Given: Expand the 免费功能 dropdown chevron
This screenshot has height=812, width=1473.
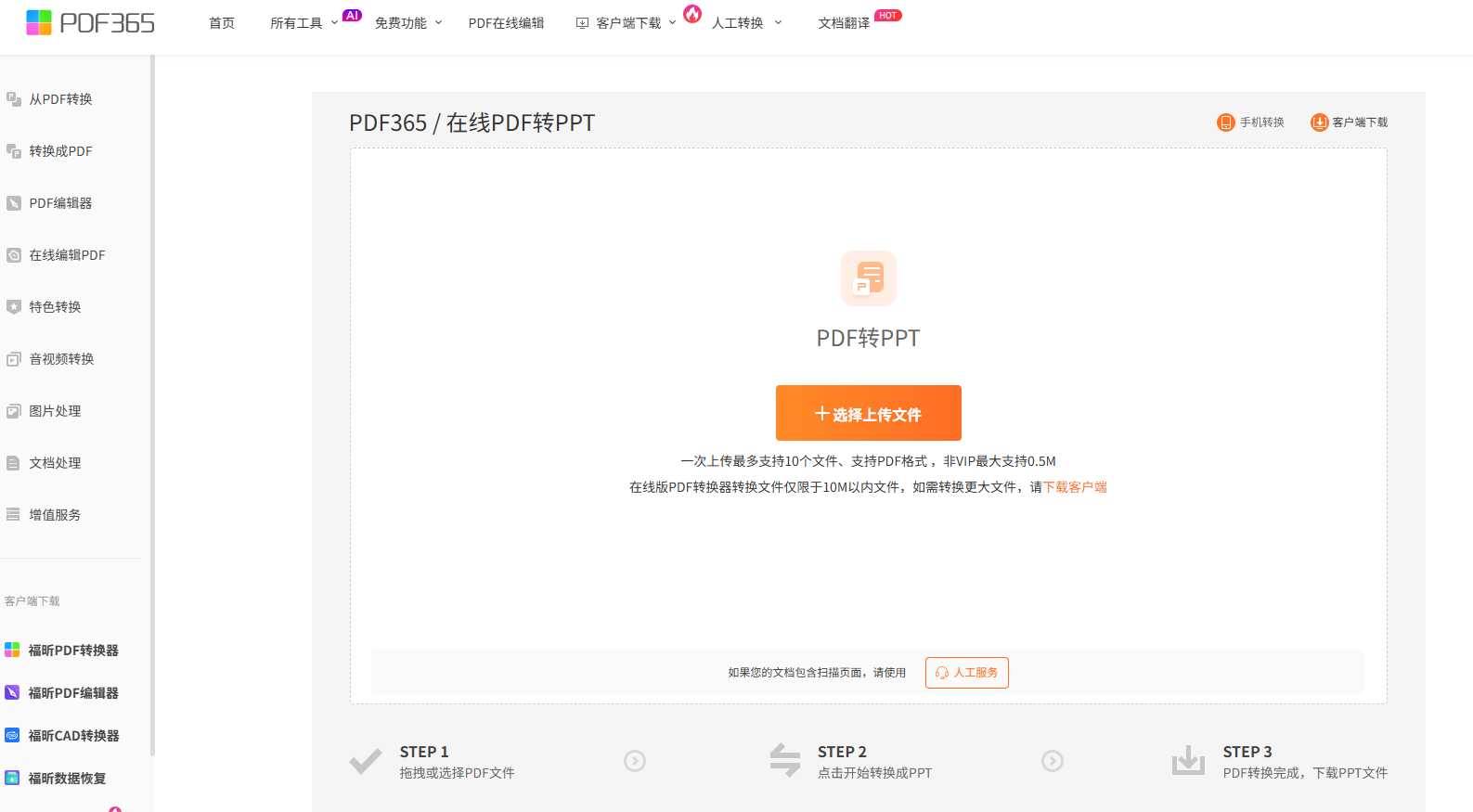Looking at the screenshot, I should (x=439, y=23).
